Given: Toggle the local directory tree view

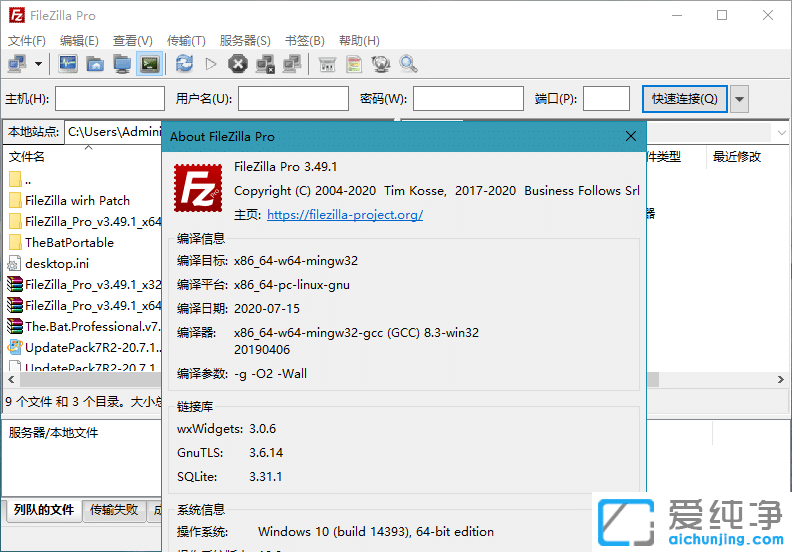Looking at the screenshot, I should coord(95,64).
